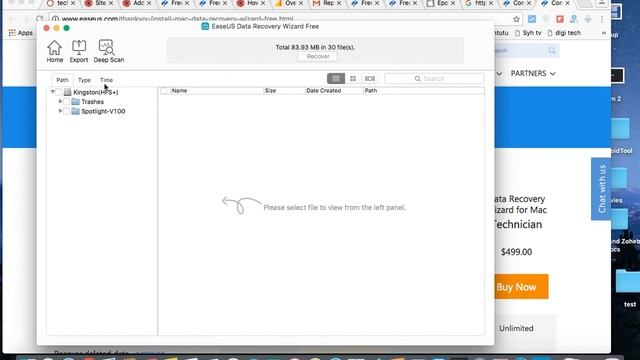Go to Home in EaseUS toolbar
The image size is (640, 360).
click(55, 51)
